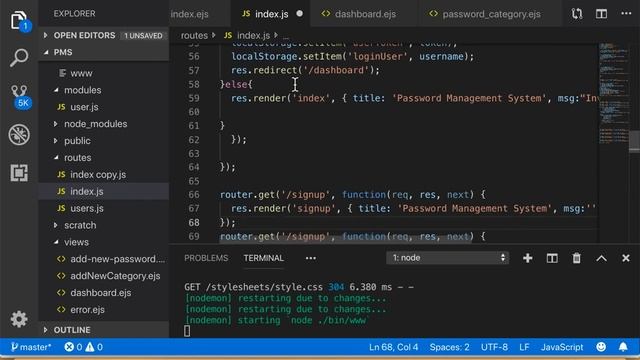Click 'routes' breadcrumb segment

(x=194, y=36)
